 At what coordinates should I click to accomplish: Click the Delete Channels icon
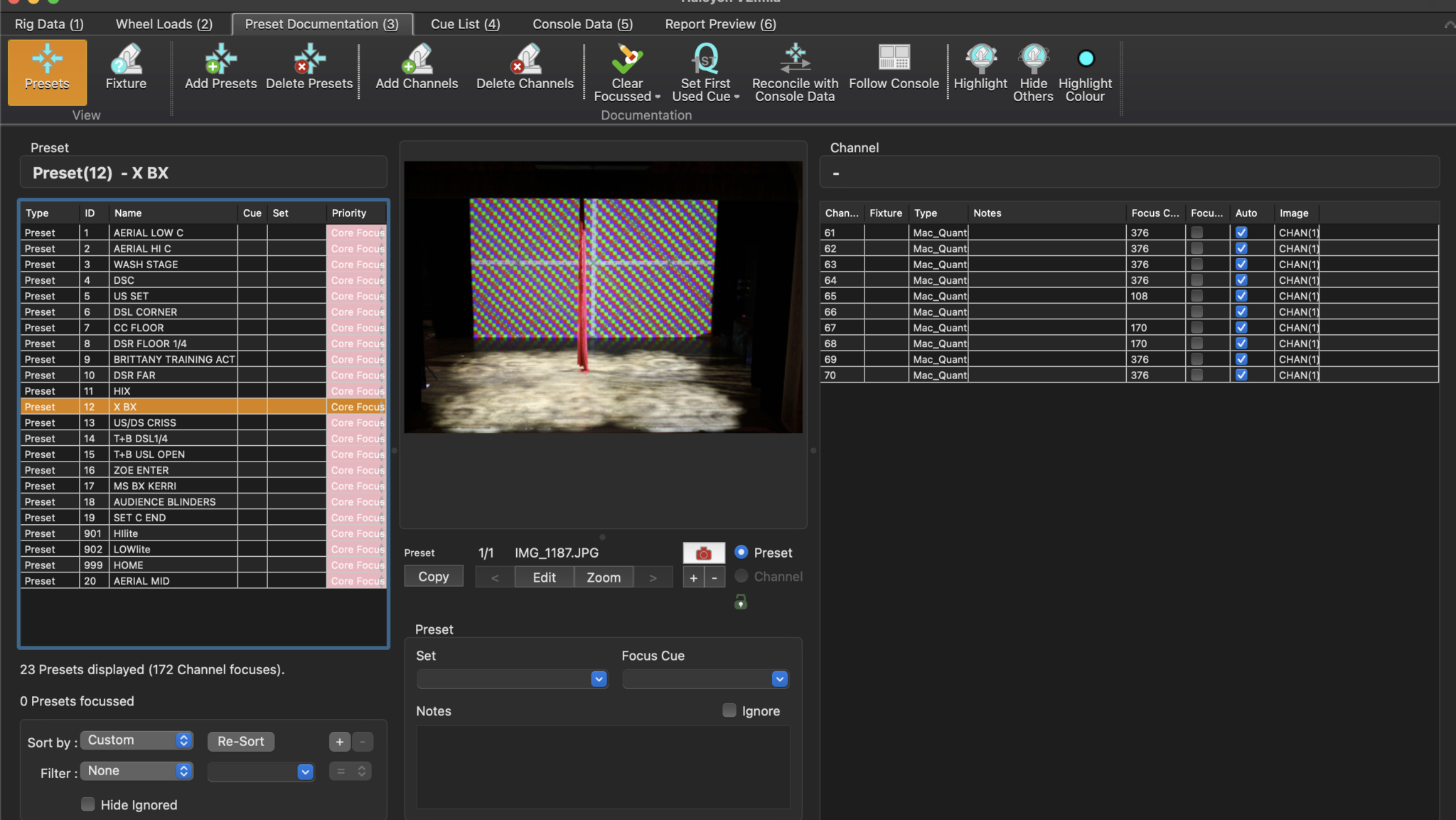pos(525,59)
